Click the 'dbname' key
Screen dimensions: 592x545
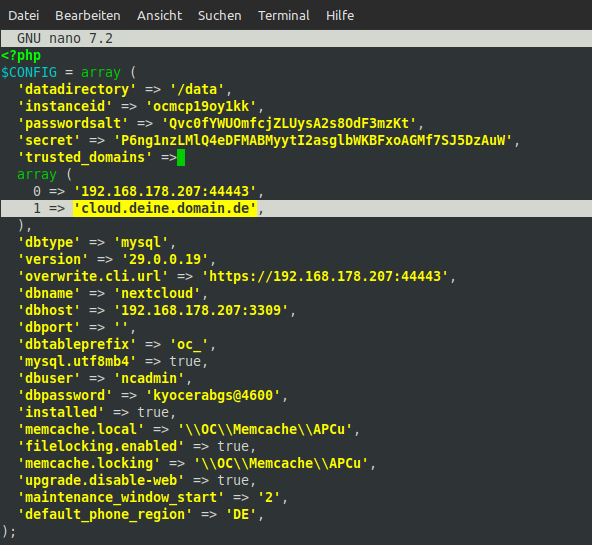pos(49,293)
